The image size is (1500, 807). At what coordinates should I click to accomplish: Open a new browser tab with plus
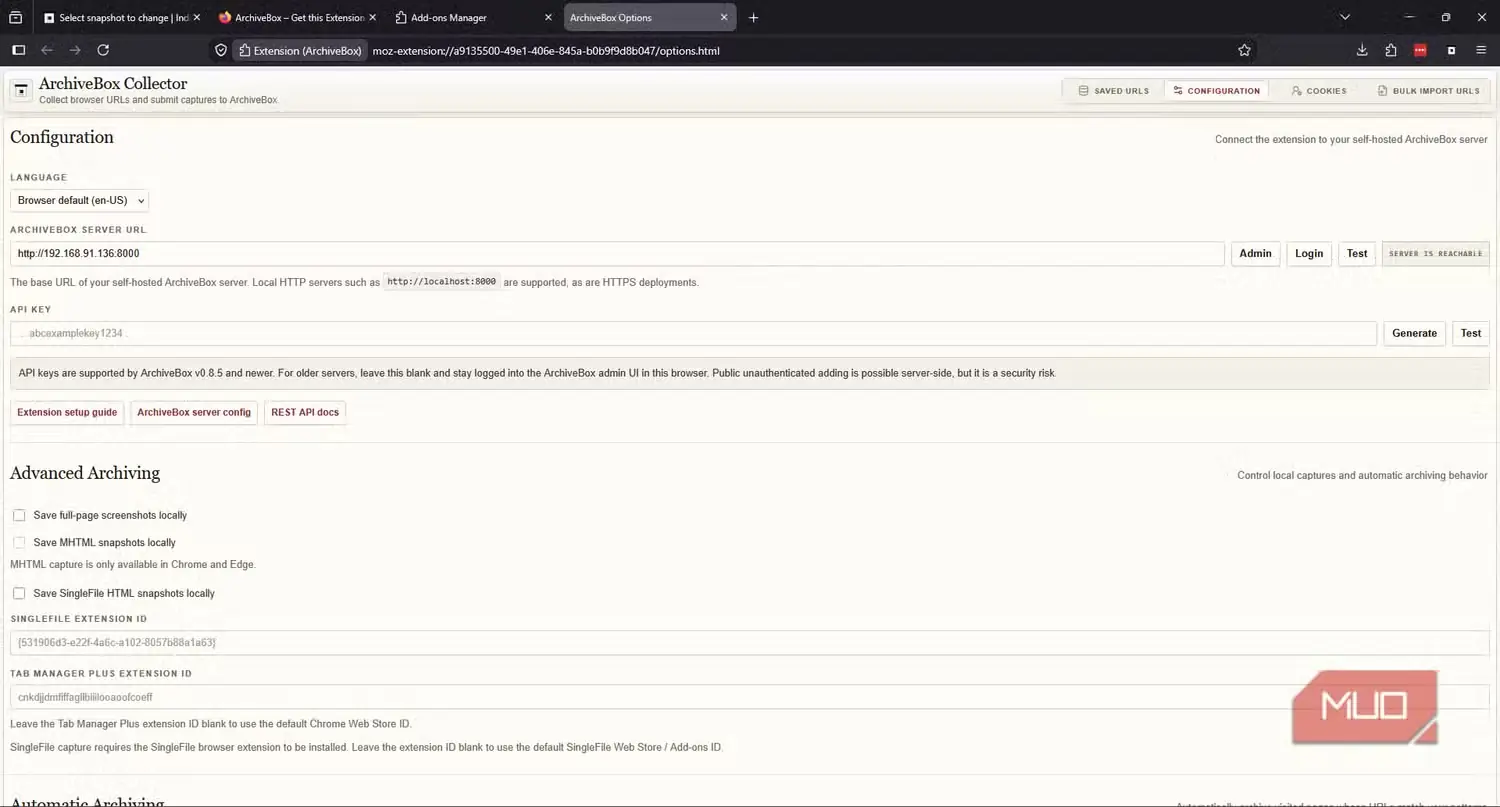[x=753, y=17]
